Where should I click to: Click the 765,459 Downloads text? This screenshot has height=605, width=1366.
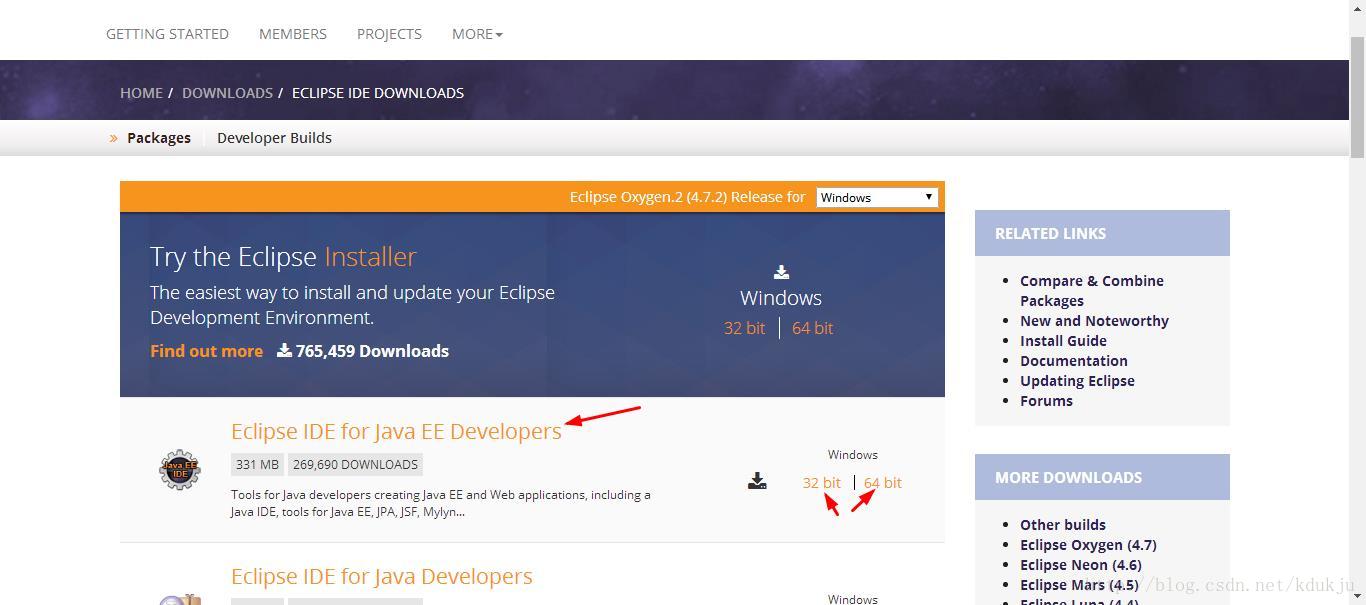coord(363,351)
